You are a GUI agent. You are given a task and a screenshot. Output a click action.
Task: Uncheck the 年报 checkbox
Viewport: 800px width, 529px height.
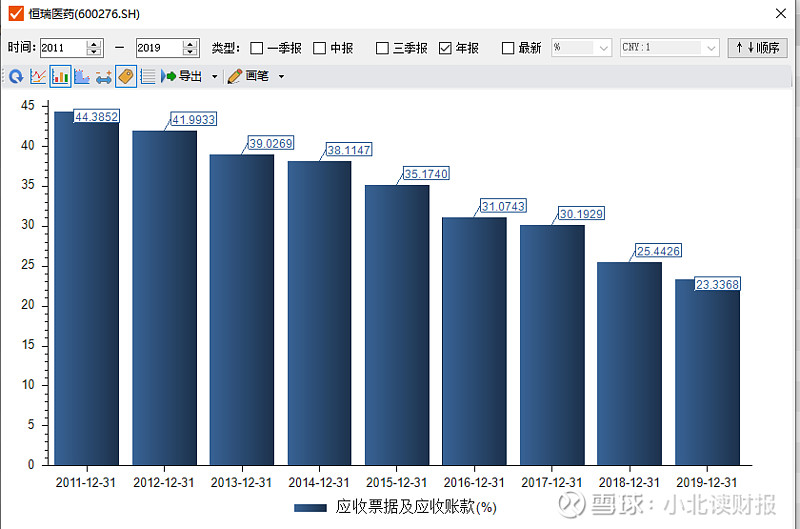445,48
